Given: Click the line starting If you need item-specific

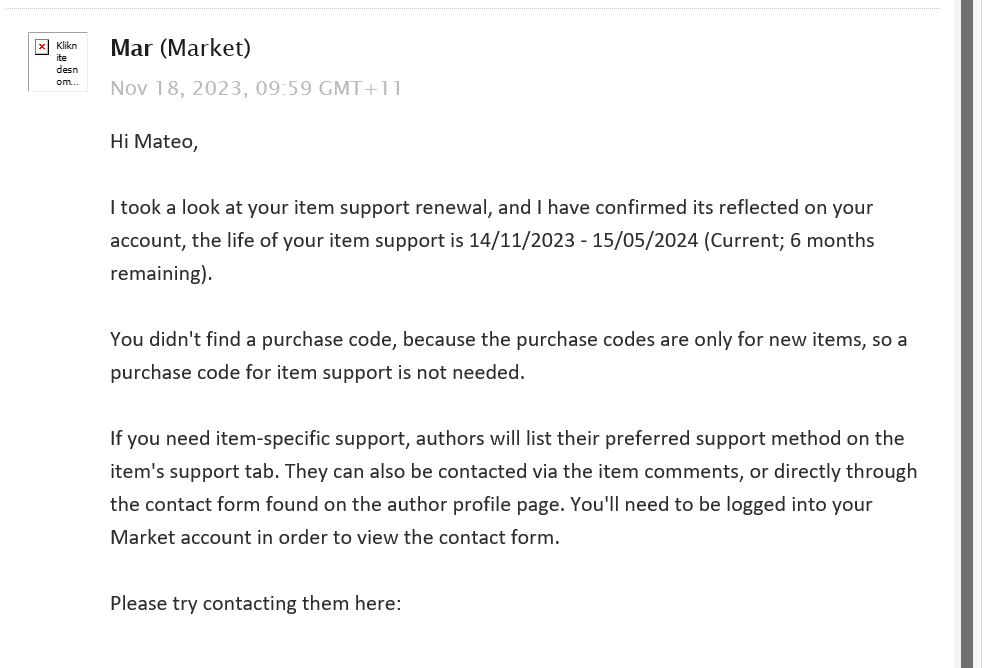Looking at the screenshot, I should pos(507,439).
